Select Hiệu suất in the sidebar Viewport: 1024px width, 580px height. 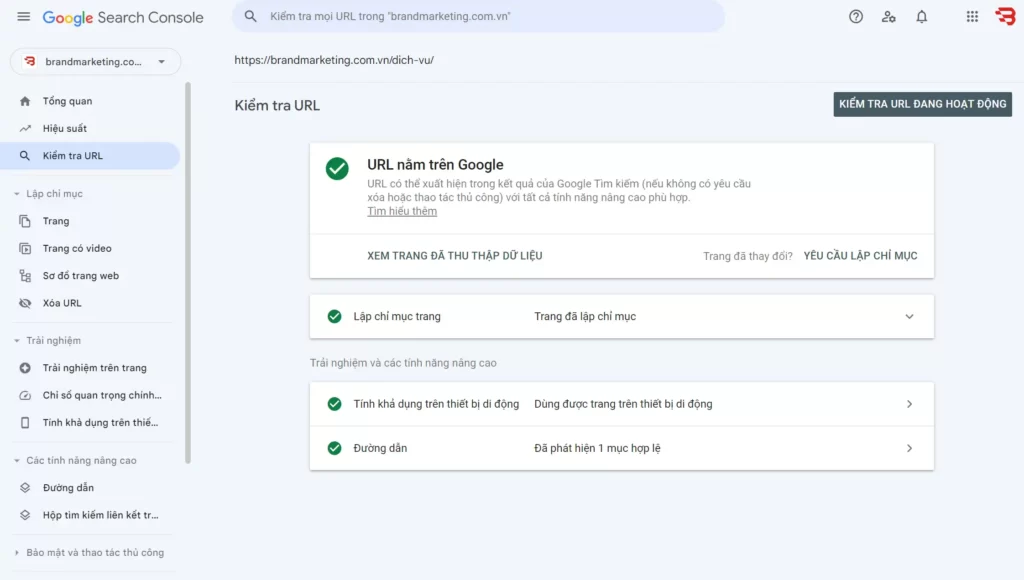tap(64, 128)
